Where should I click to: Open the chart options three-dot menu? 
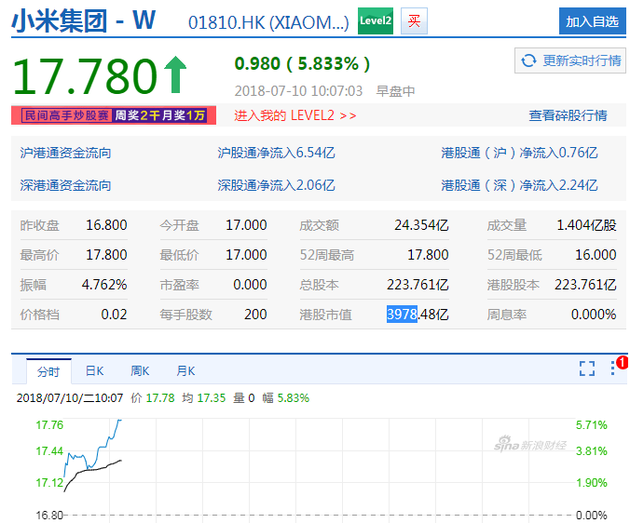(612, 368)
